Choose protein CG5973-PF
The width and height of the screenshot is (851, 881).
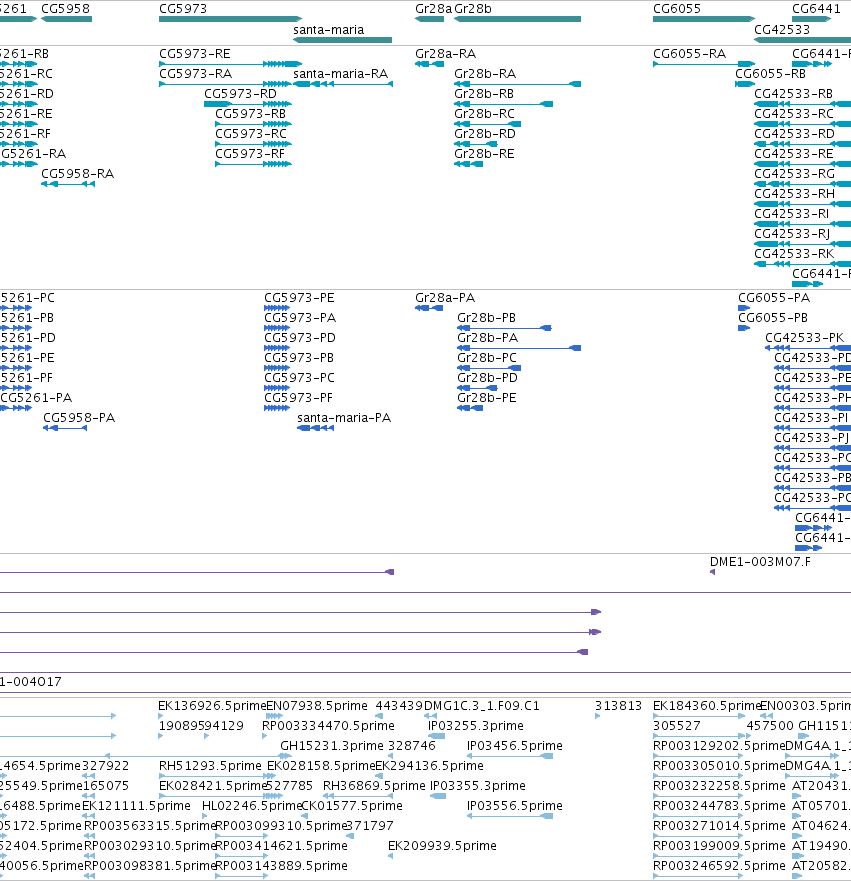pyautogui.click(x=299, y=397)
